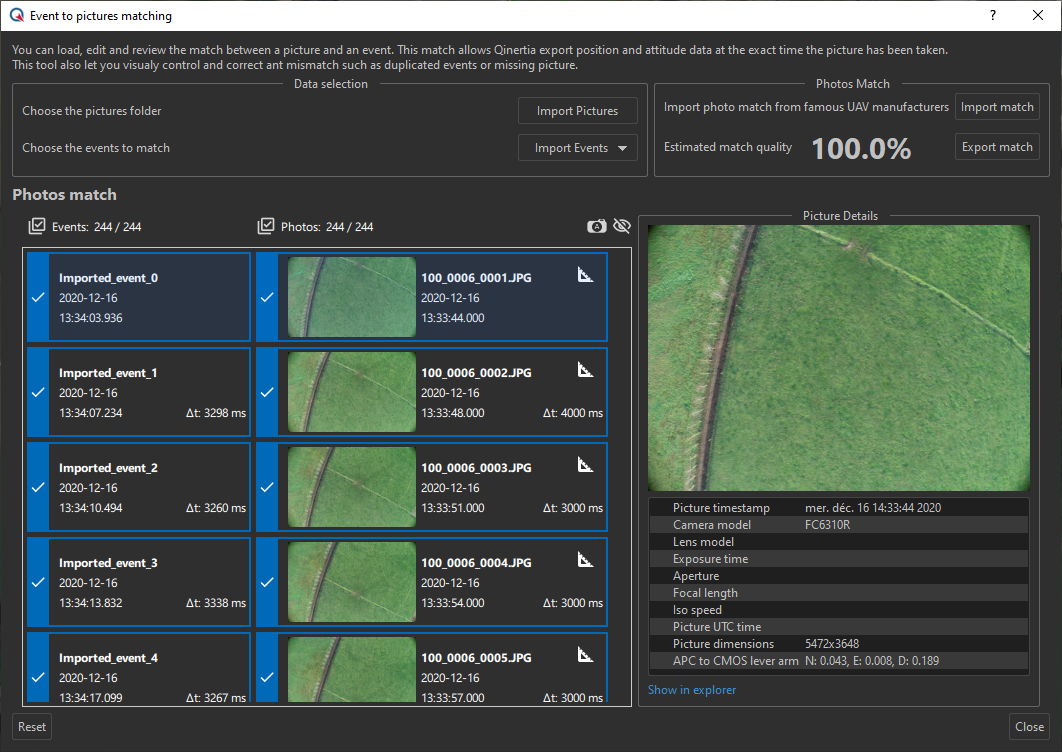The image size is (1062, 752).
Task: Uncheck the Imported_event_1 checkmark
Action: tap(37, 393)
